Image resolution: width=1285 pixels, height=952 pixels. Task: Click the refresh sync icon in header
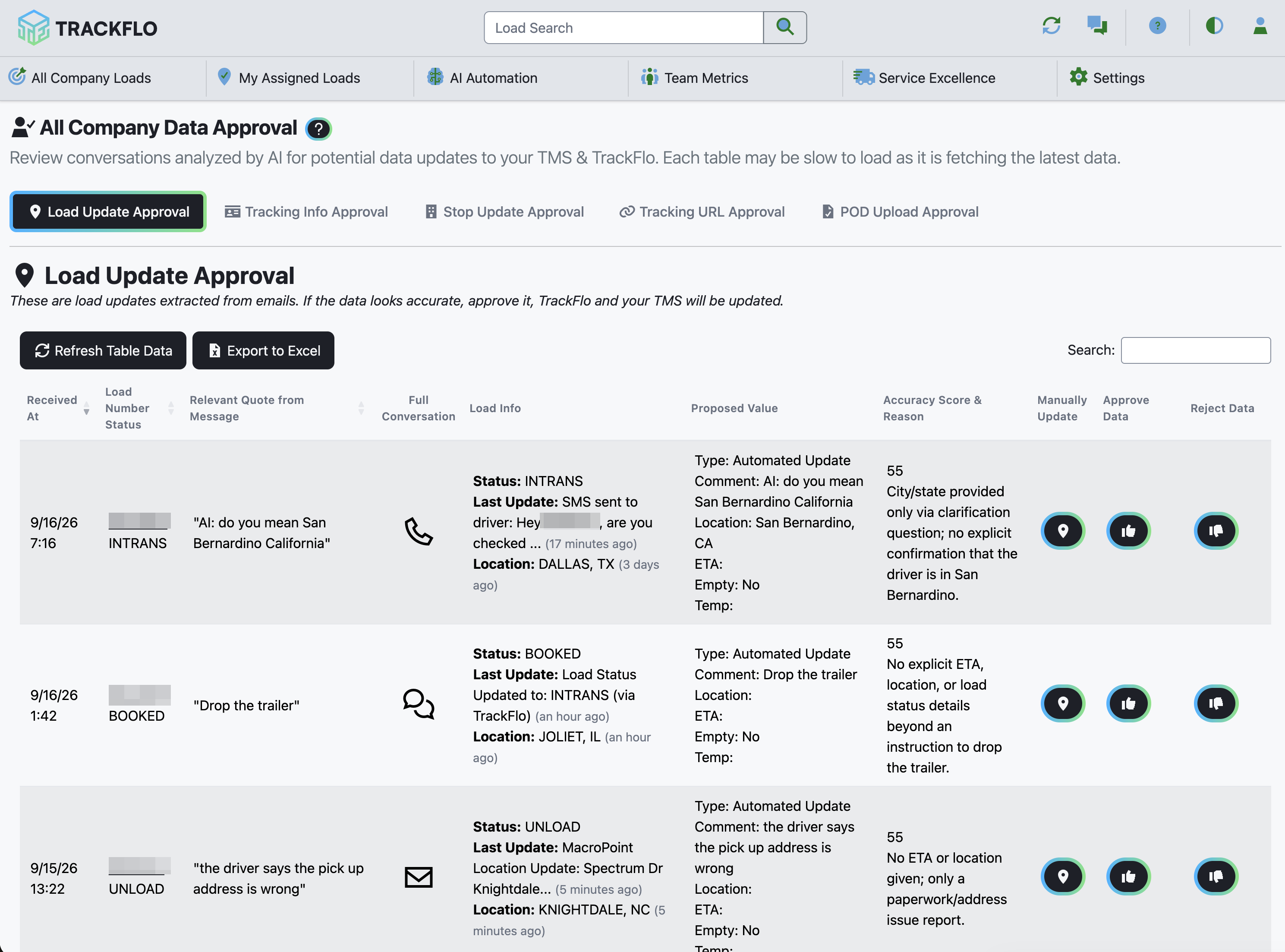pos(1051,26)
